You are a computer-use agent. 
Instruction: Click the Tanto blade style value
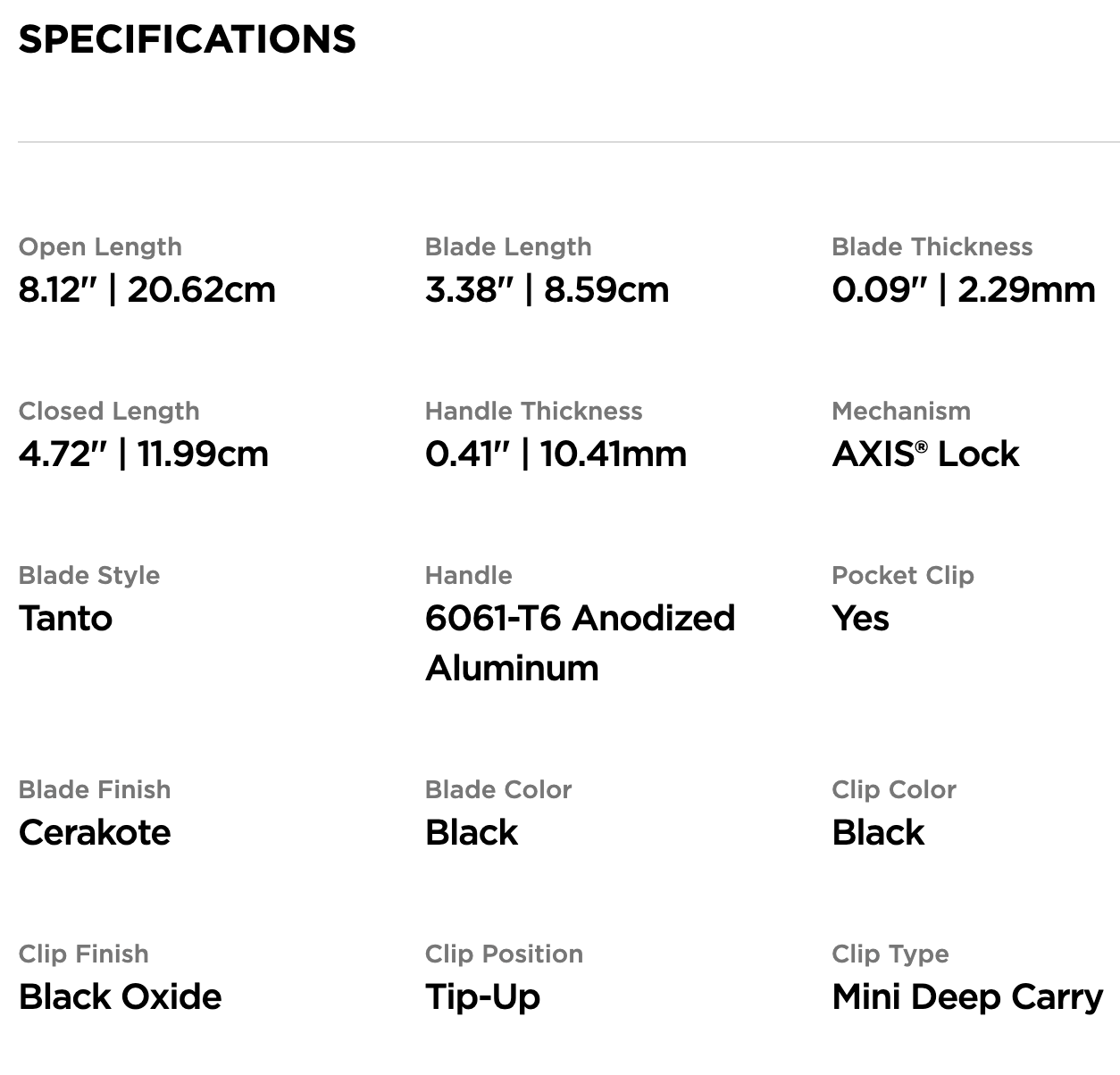click(65, 618)
